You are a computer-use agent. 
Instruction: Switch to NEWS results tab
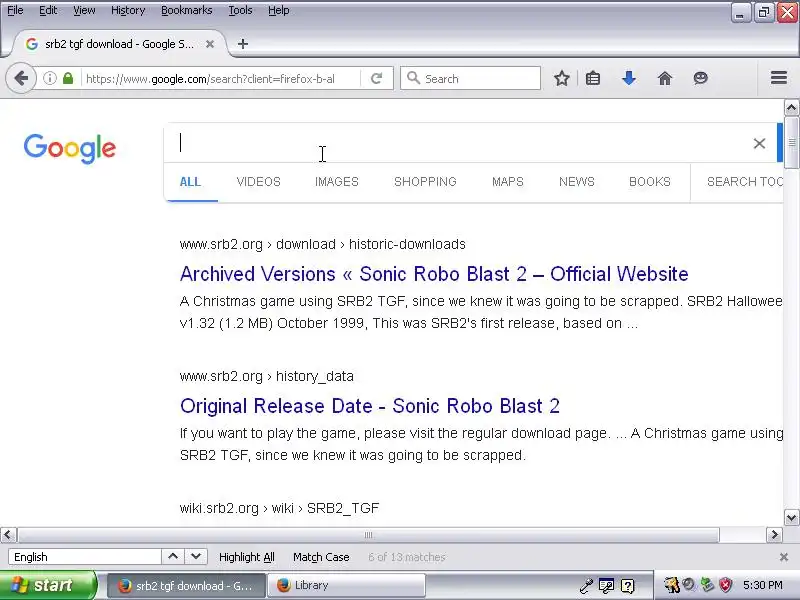577,182
